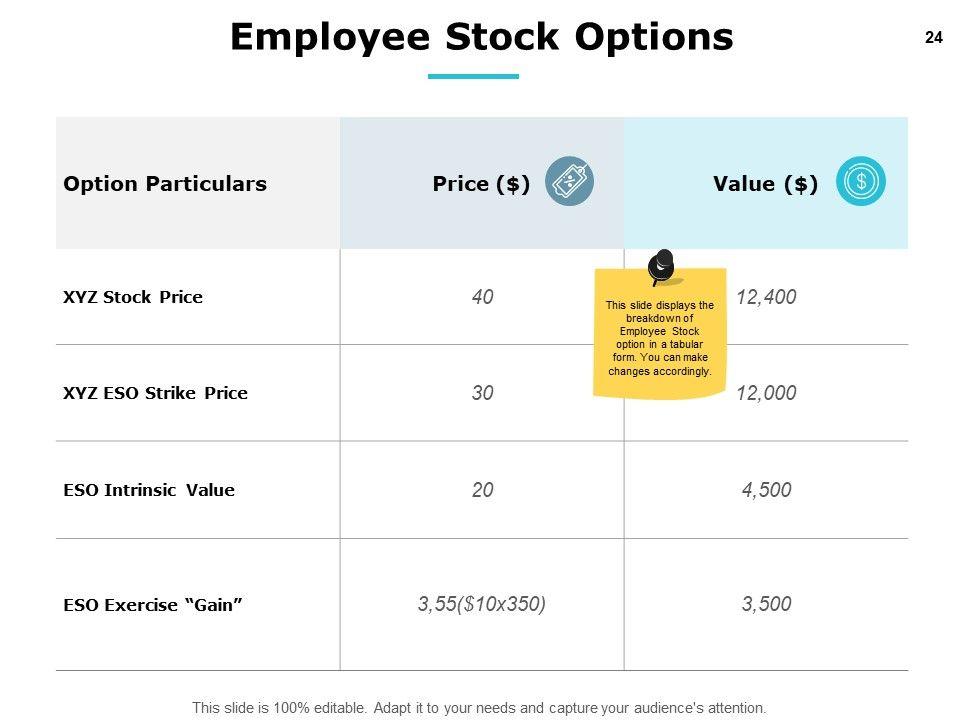Click the XYZ ESO Strike Price label
The image size is (960, 720).
pos(155,393)
